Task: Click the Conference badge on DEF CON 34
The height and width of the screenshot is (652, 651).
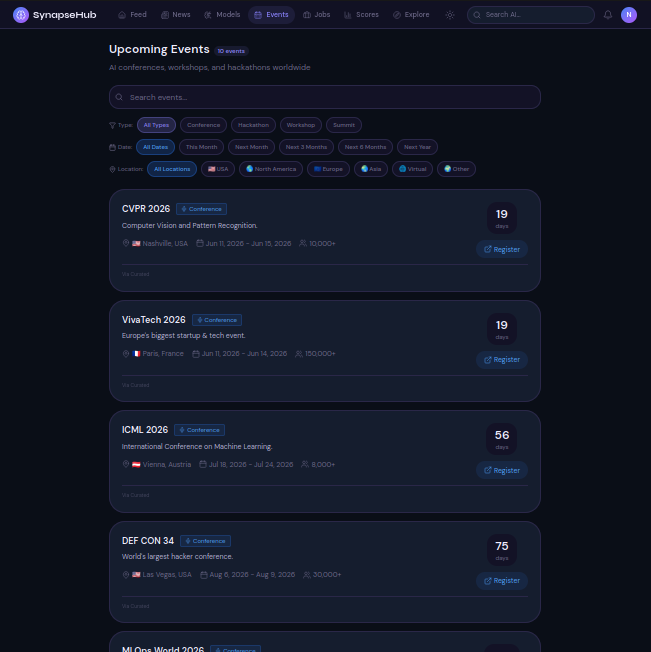Action: click(x=205, y=541)
